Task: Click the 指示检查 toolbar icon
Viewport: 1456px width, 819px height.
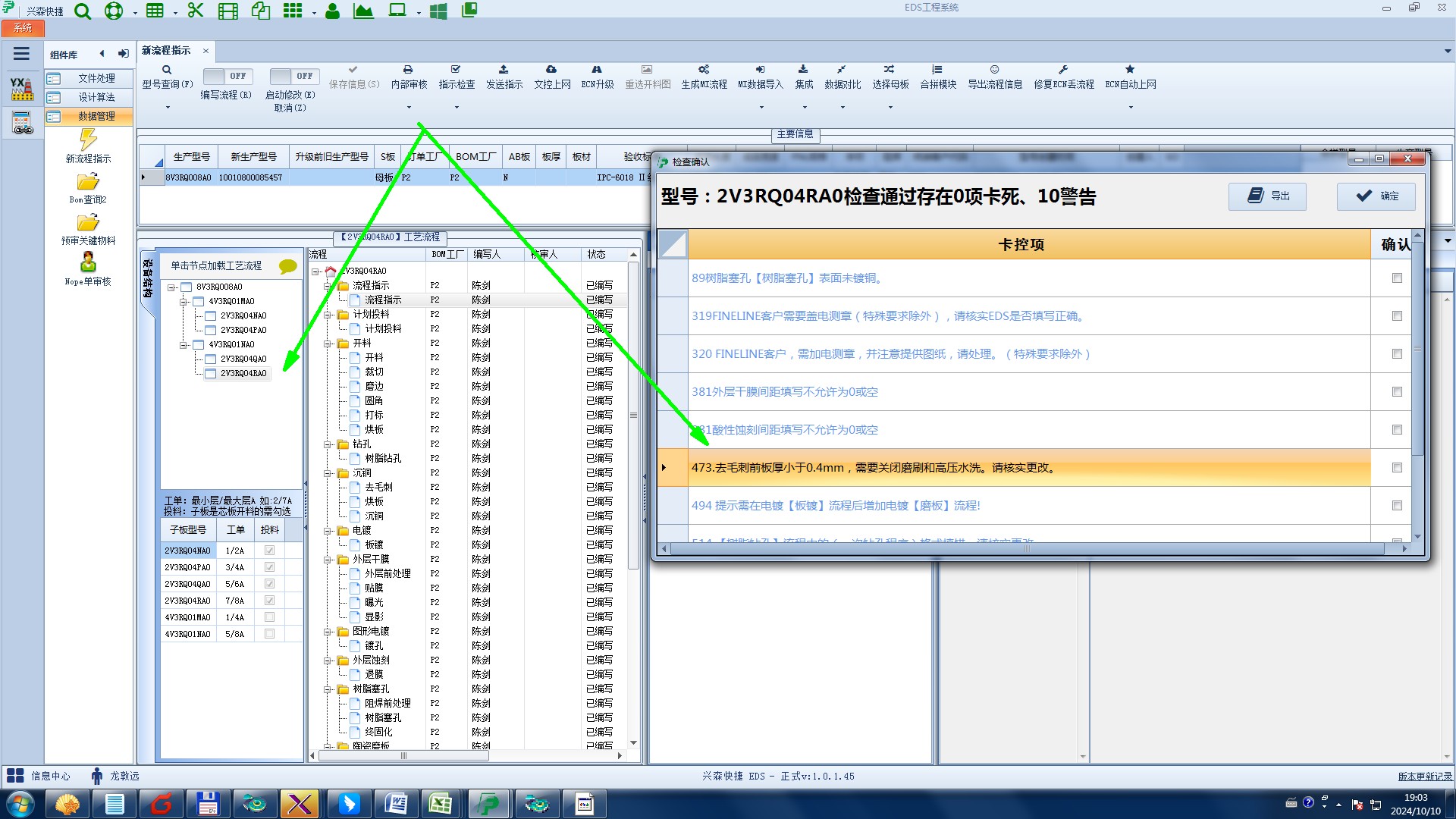Action: [x=456, y=69]
